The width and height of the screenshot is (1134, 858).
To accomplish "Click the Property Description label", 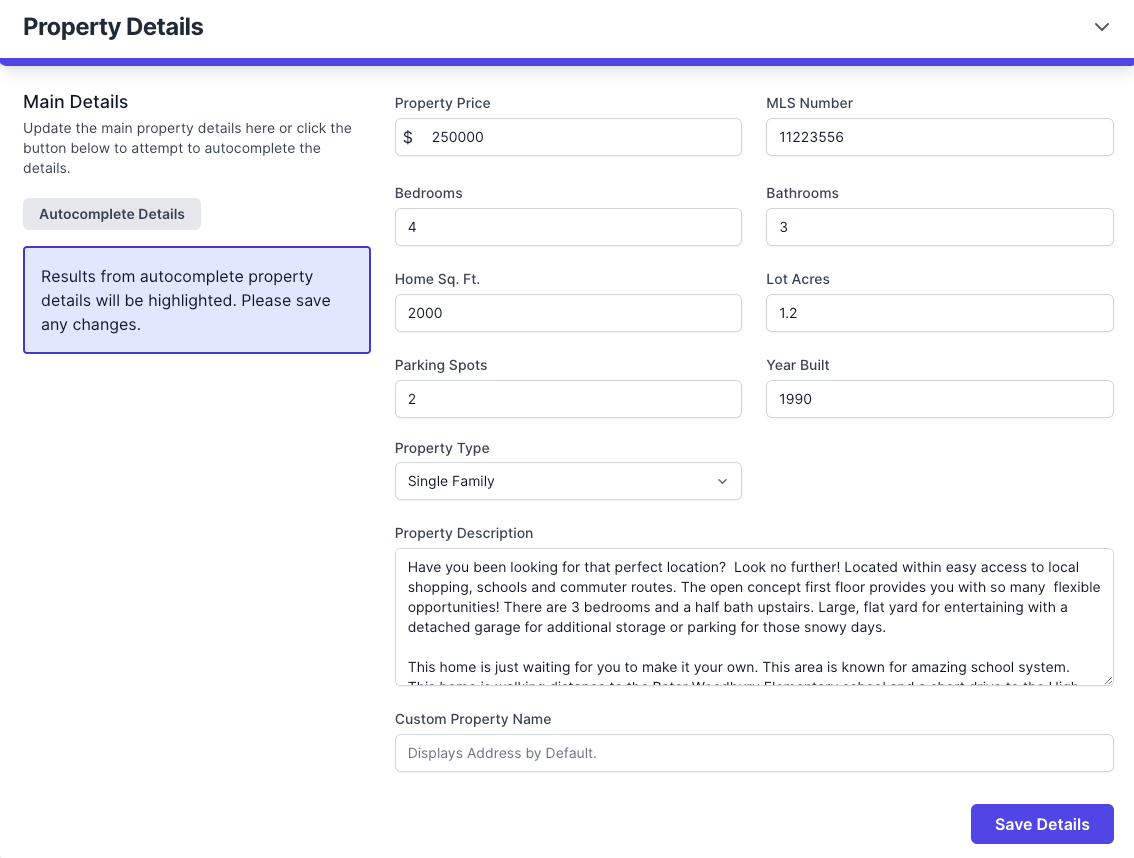I will (x=464, y=533).
